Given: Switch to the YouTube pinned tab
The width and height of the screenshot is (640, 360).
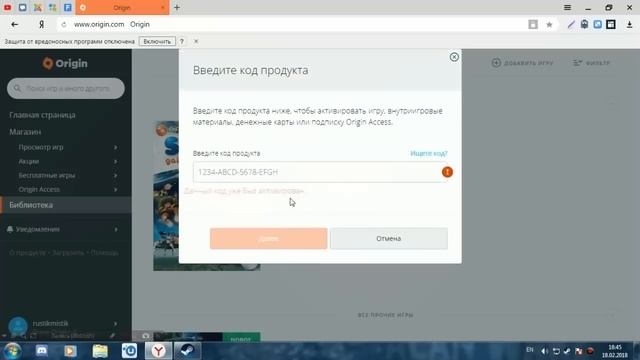Looking at the screenshot, I should tap(7, 7).
